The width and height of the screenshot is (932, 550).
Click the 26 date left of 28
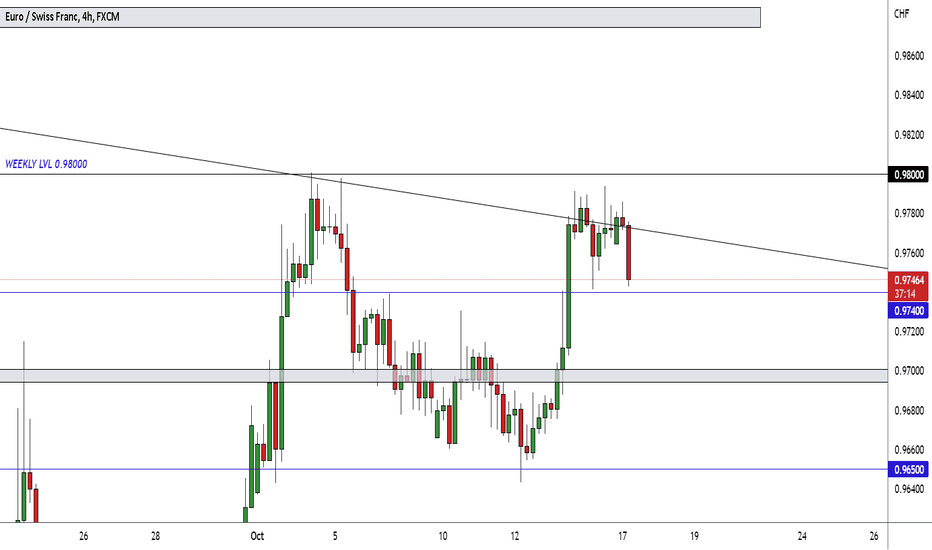tap(83, 536)
